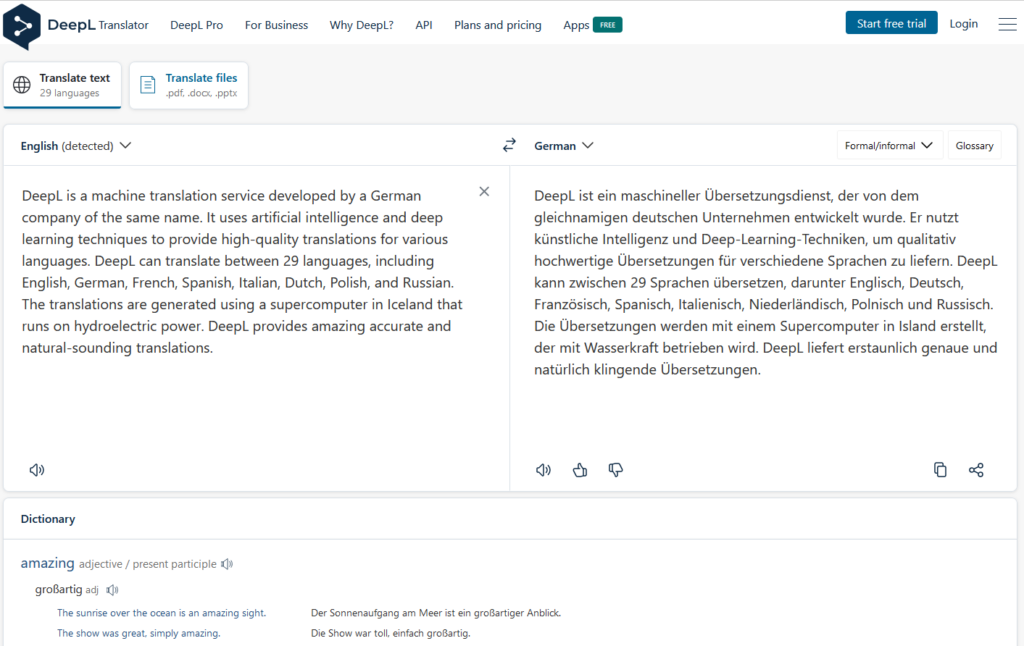Image resolution: width=1024 pixels, height=646 pixels.
Task: Give thumbs down to the translation
Action: point(615,470)
